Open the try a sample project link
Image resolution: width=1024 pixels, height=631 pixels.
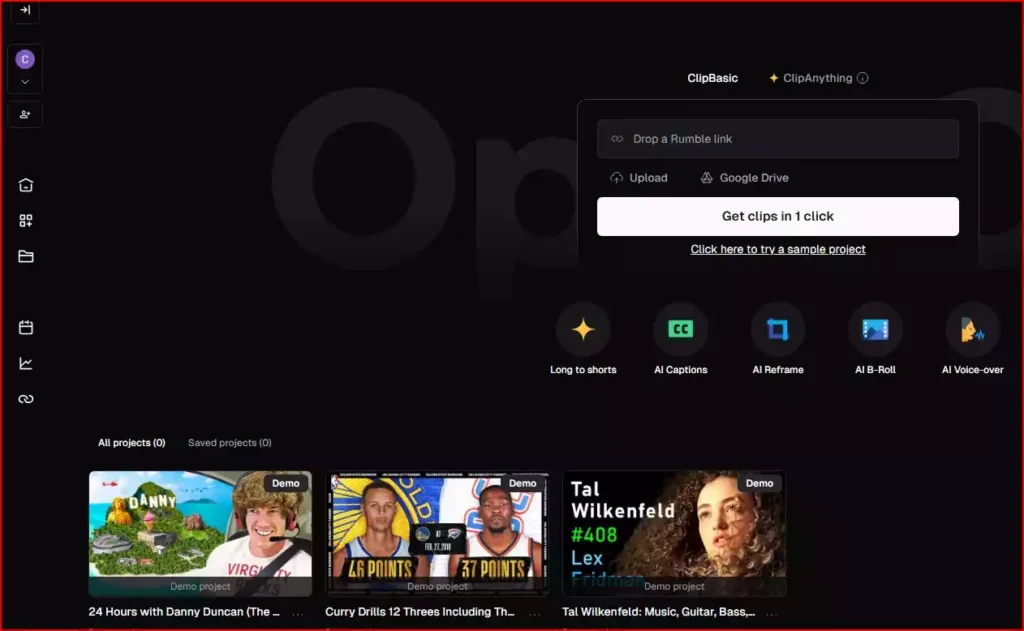coord(778,249)
